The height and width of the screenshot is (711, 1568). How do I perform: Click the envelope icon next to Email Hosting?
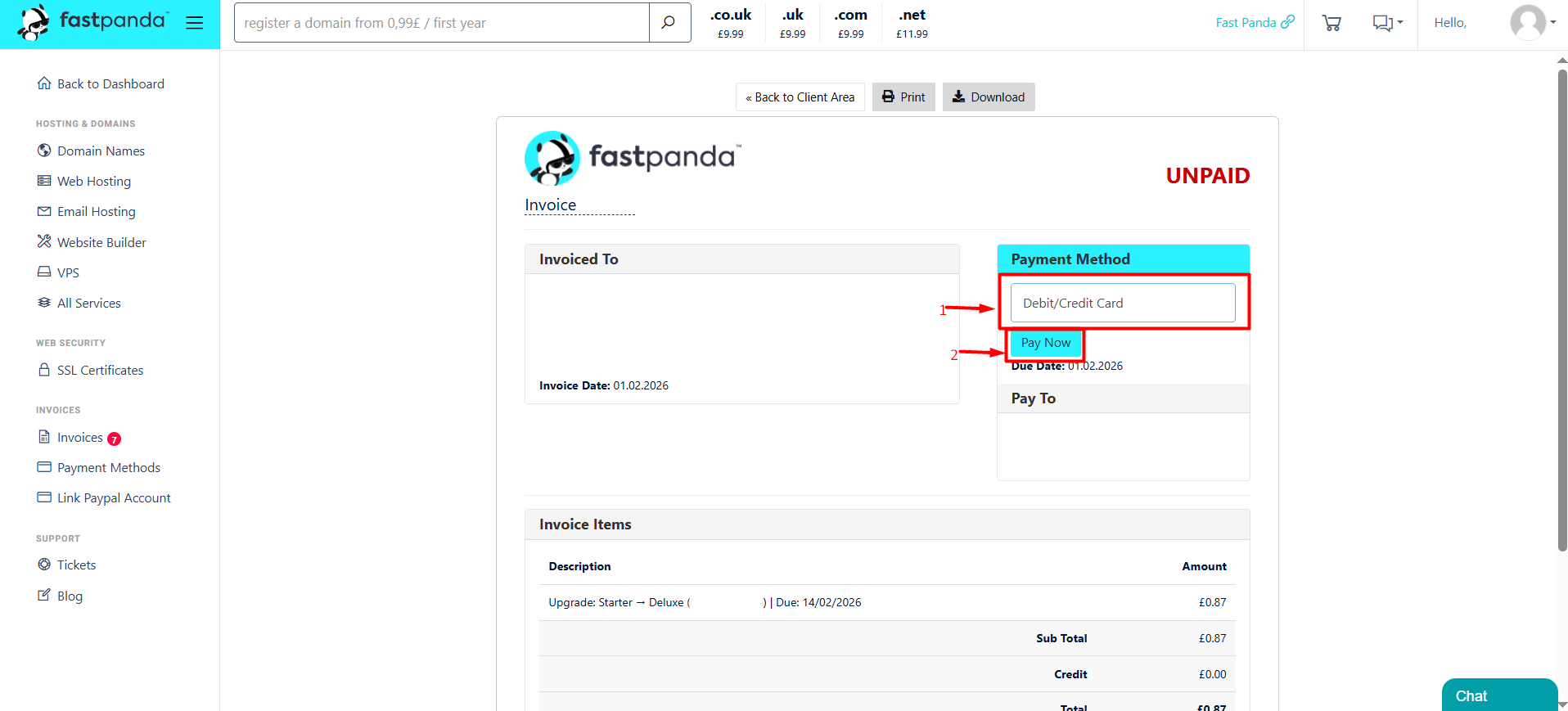click(x=44, y=211)
